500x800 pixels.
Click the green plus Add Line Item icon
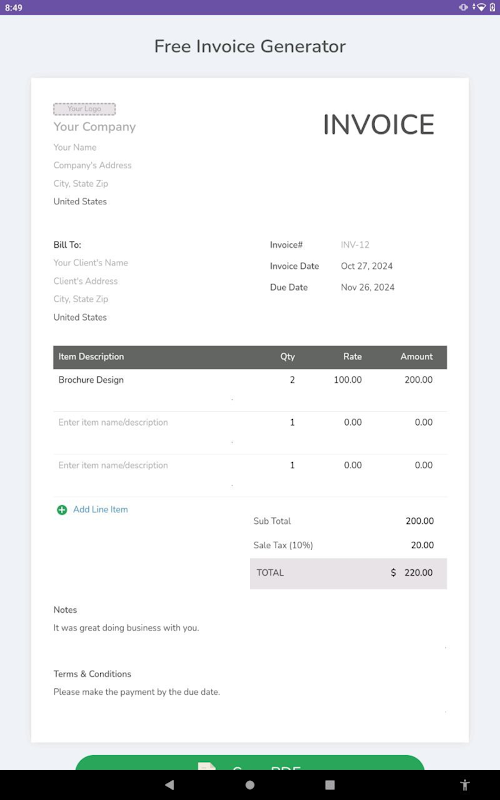pyautogui.click(x=62, y=510)
